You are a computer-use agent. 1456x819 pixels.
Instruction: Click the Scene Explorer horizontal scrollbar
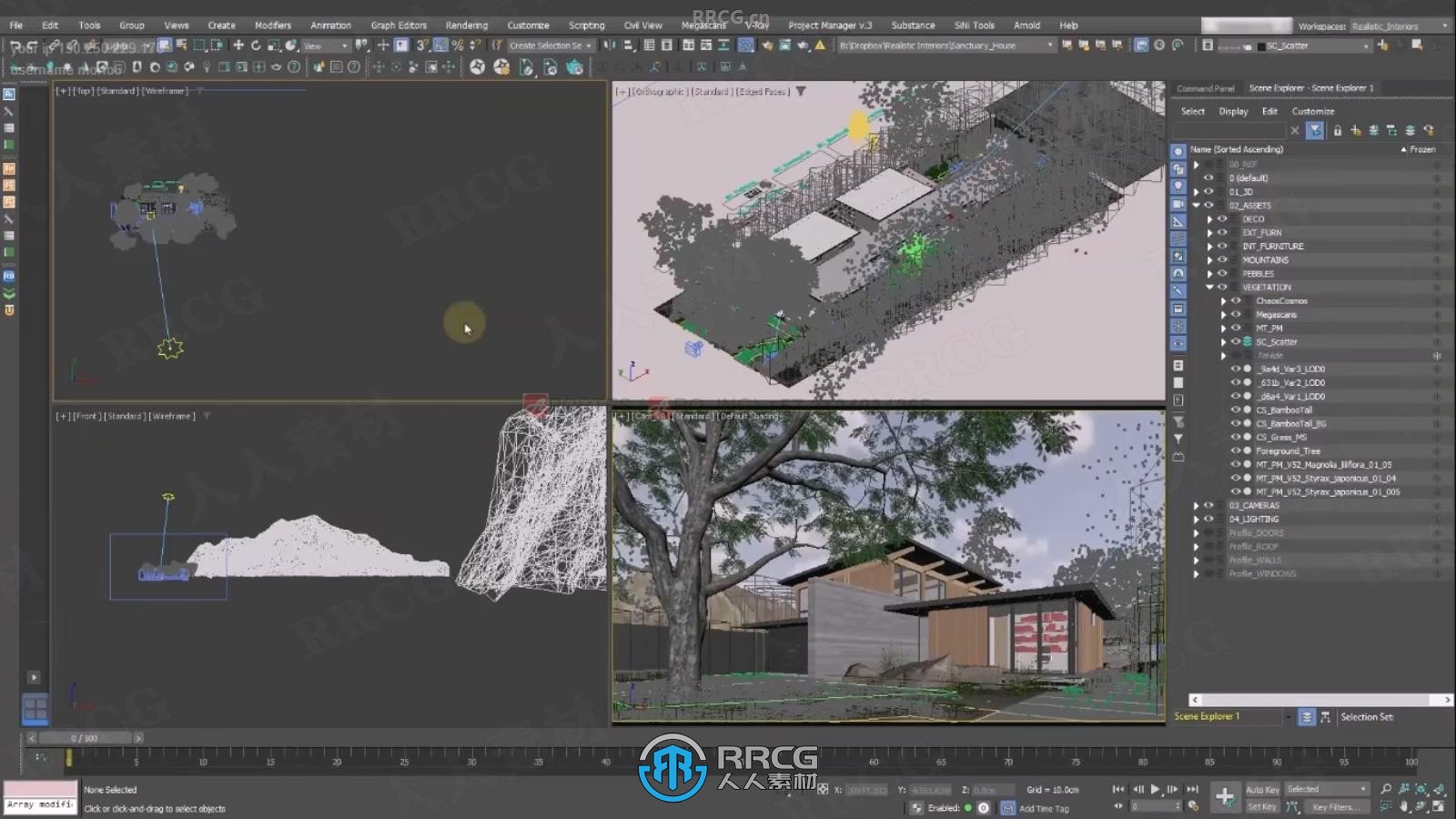point(1320,700)
